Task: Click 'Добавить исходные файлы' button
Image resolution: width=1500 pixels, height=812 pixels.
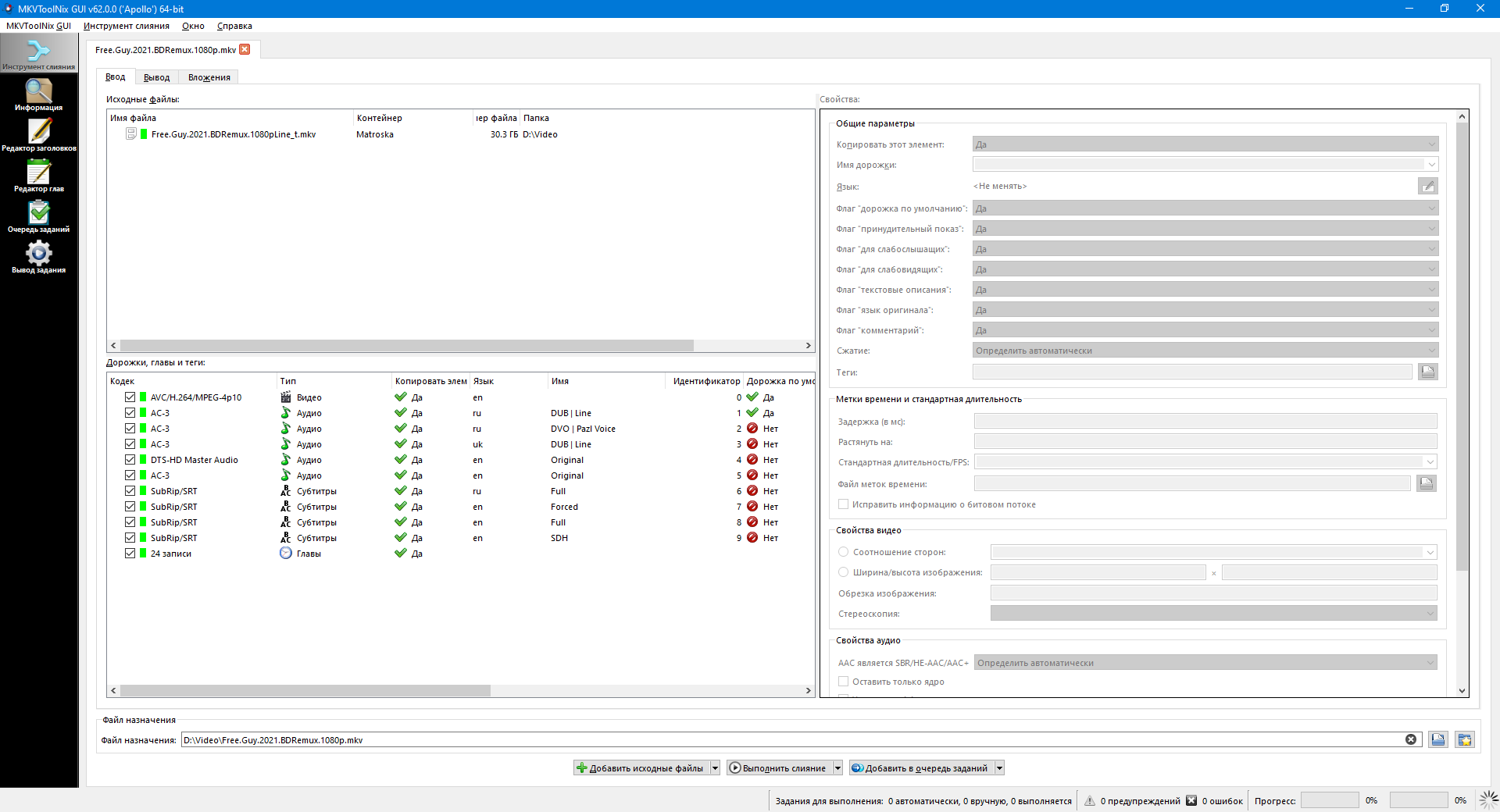Action: point(641,768)
